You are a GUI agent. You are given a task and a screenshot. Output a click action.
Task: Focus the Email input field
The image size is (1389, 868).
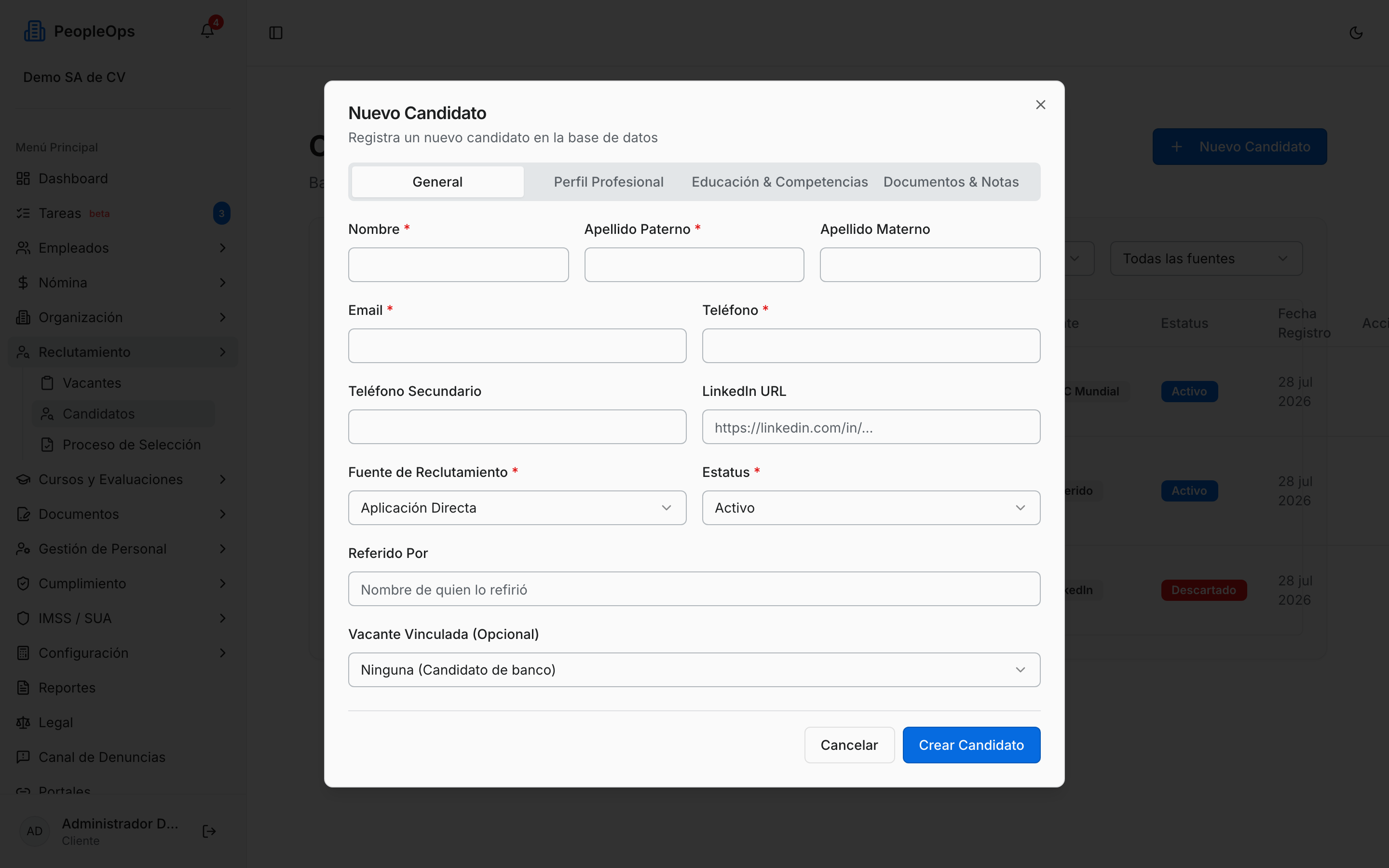coord(517,346)
